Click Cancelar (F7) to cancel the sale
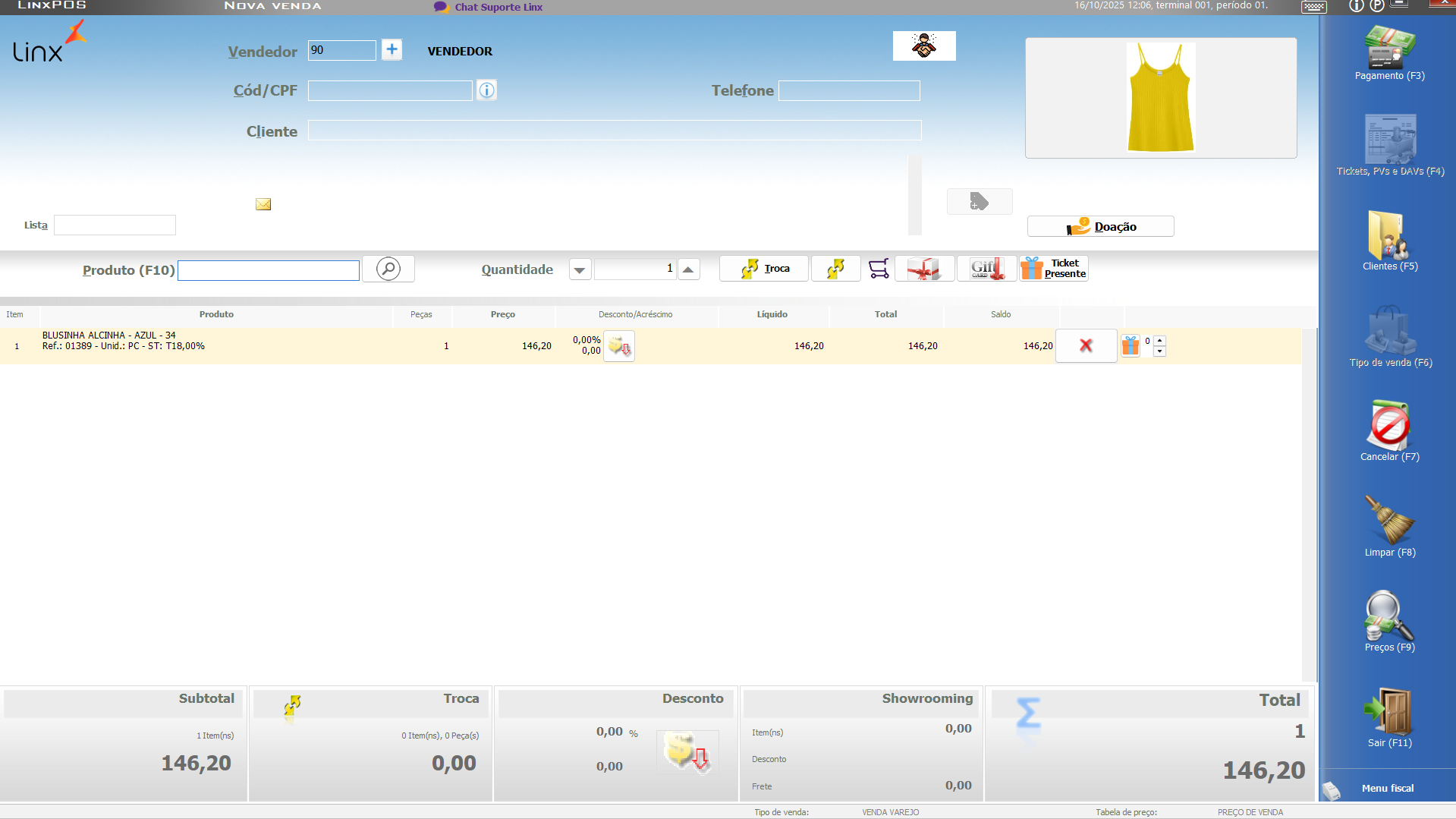Screen dimensions: 1456x819 tap(1389, 431)
